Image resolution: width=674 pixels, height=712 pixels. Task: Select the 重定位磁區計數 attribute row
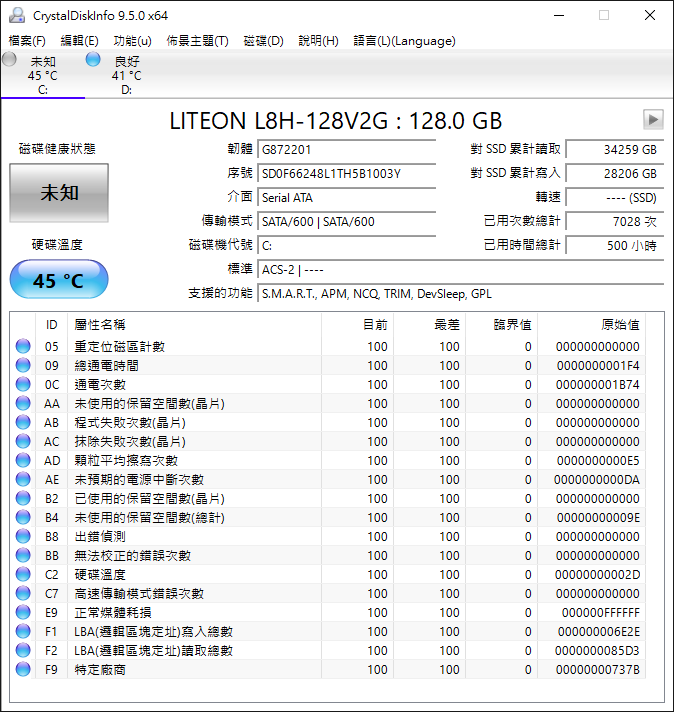click(x=327, y=346)
